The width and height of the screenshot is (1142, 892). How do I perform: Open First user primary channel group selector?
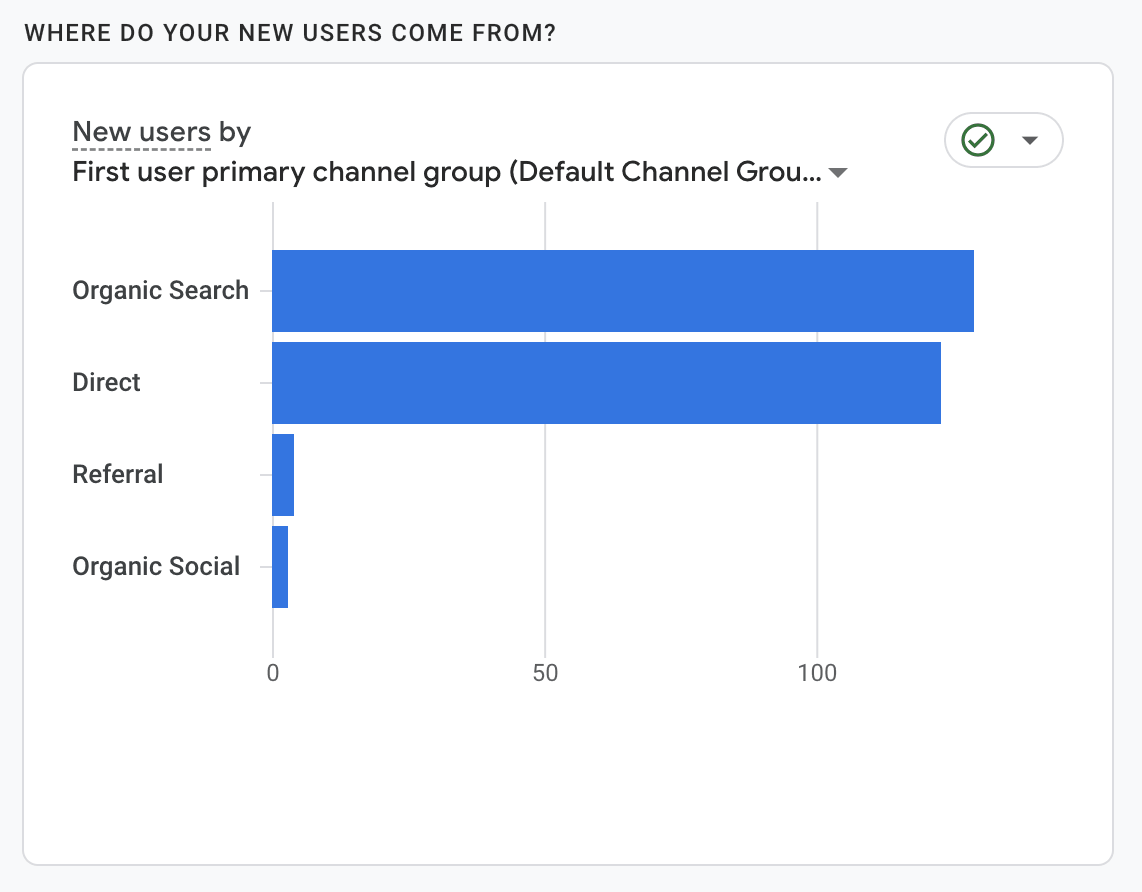[x=447, y=172]
